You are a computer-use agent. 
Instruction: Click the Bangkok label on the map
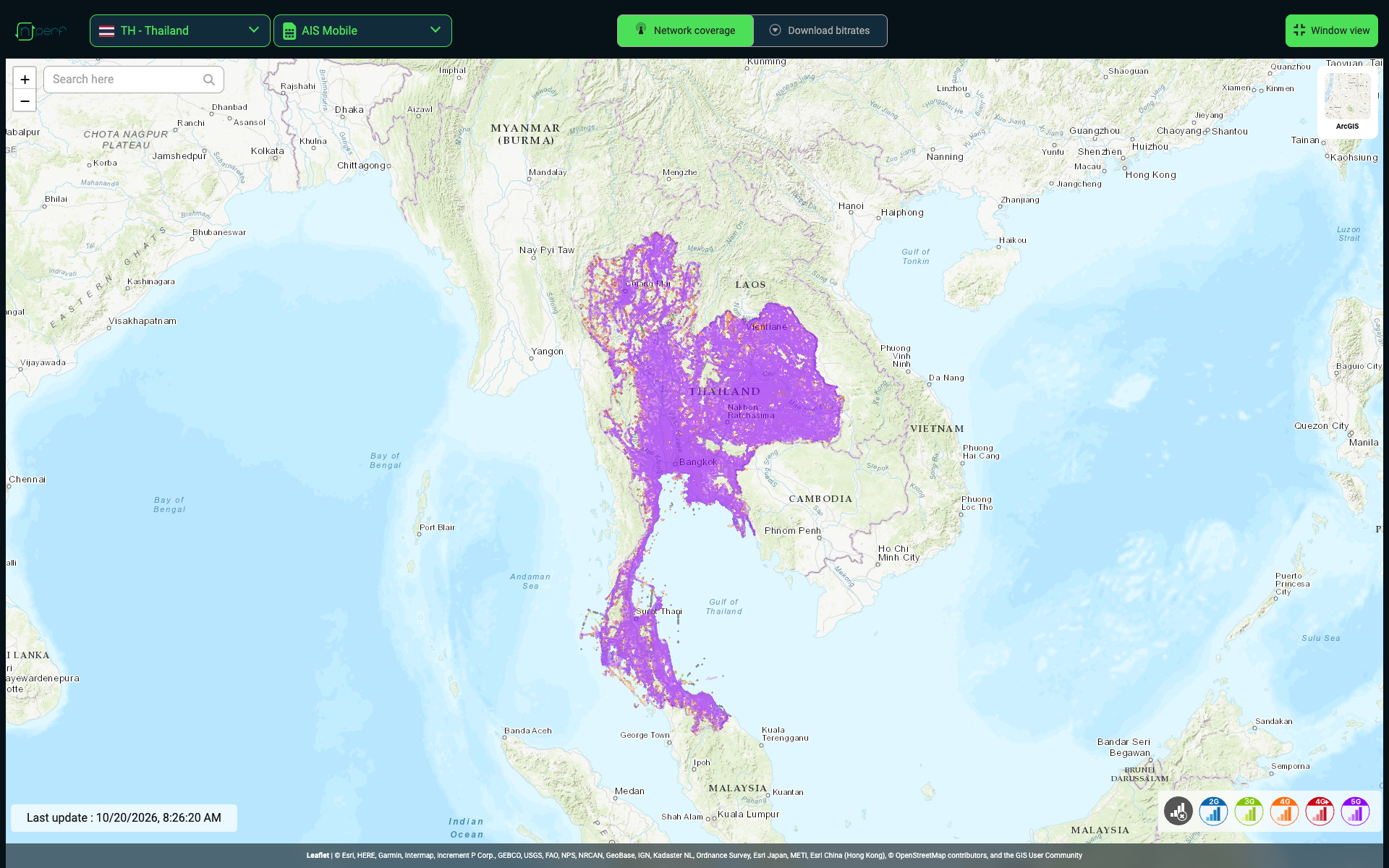point(698,462)
